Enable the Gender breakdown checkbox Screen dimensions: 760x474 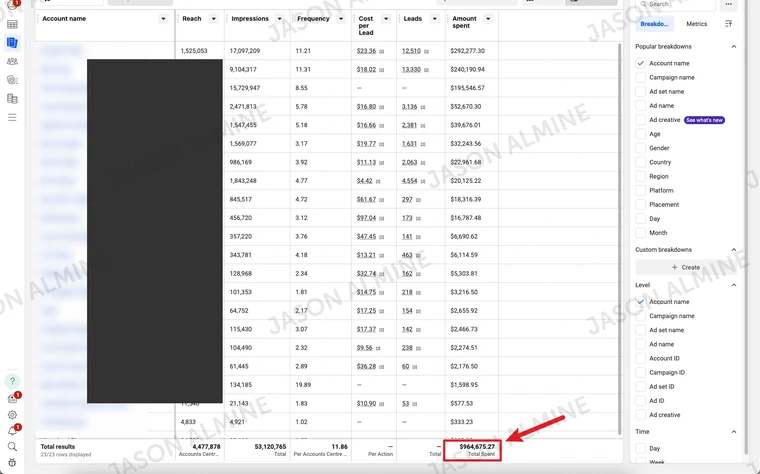click(641, 148)
